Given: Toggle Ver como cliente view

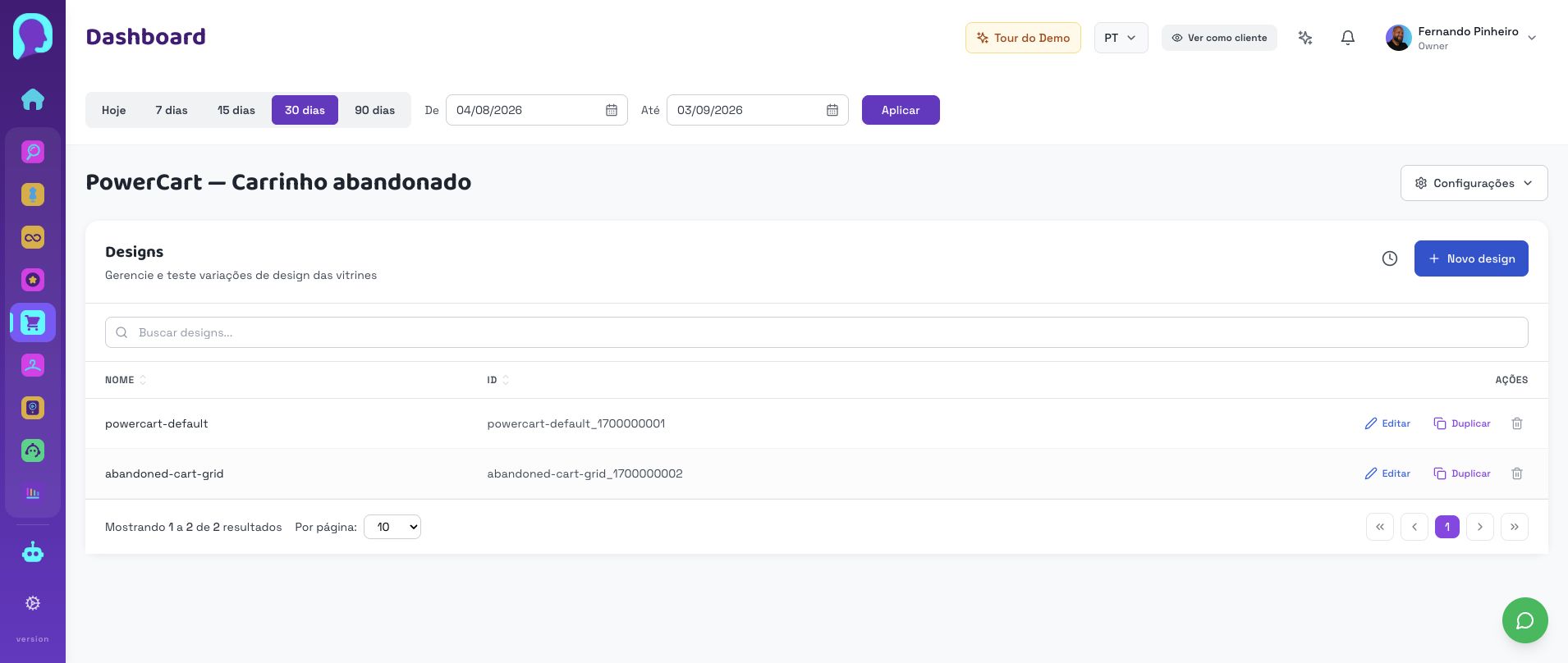Looking at the screenshot, I should (1219, 38).
